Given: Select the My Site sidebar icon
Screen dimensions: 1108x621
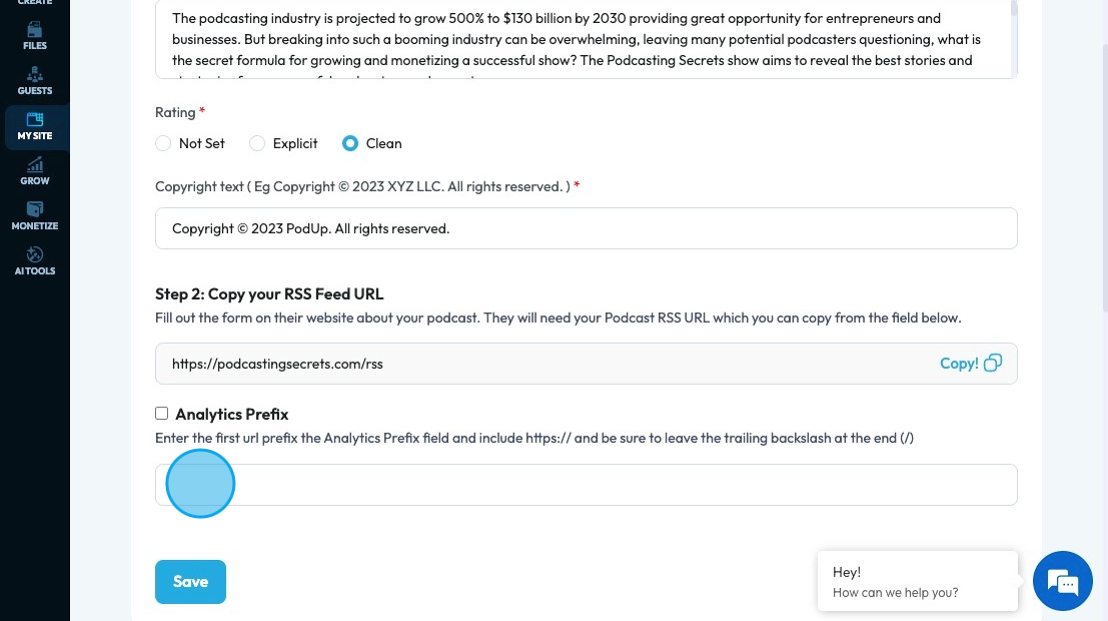Looking at the screenshot, I should [35, 126].
